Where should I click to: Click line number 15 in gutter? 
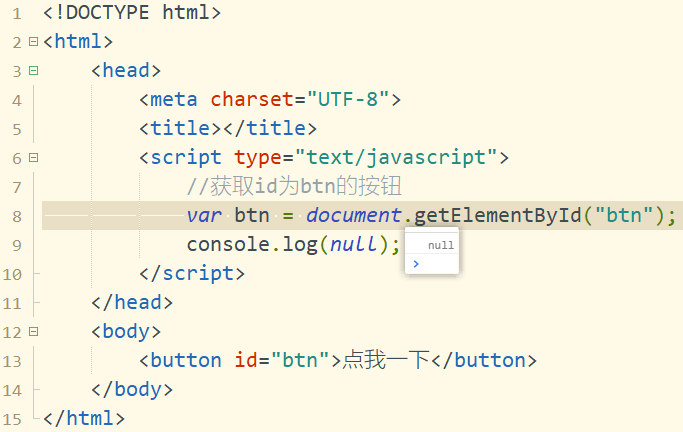12,420
